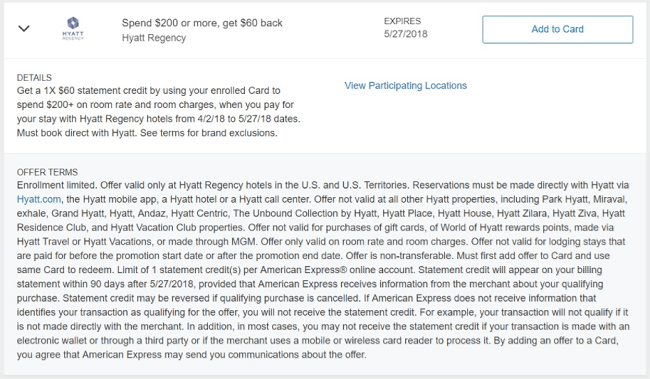Click the EXPIRES label
The height and width of the screenshot is (379, 650).
(x=402, y=21)
